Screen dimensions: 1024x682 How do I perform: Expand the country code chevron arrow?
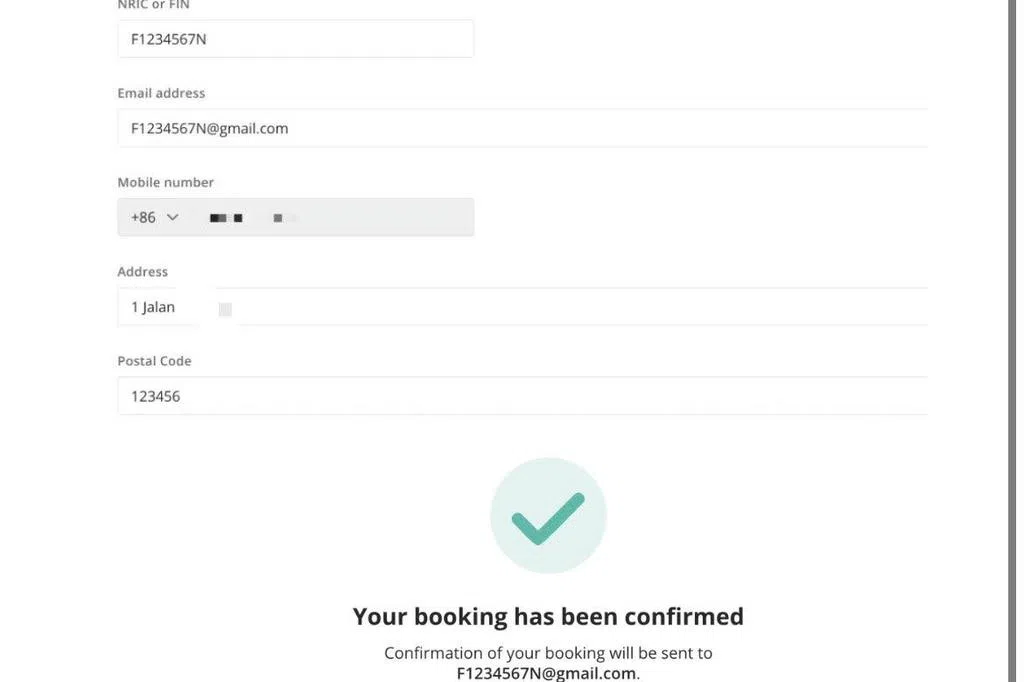click(x=172, y=217)
